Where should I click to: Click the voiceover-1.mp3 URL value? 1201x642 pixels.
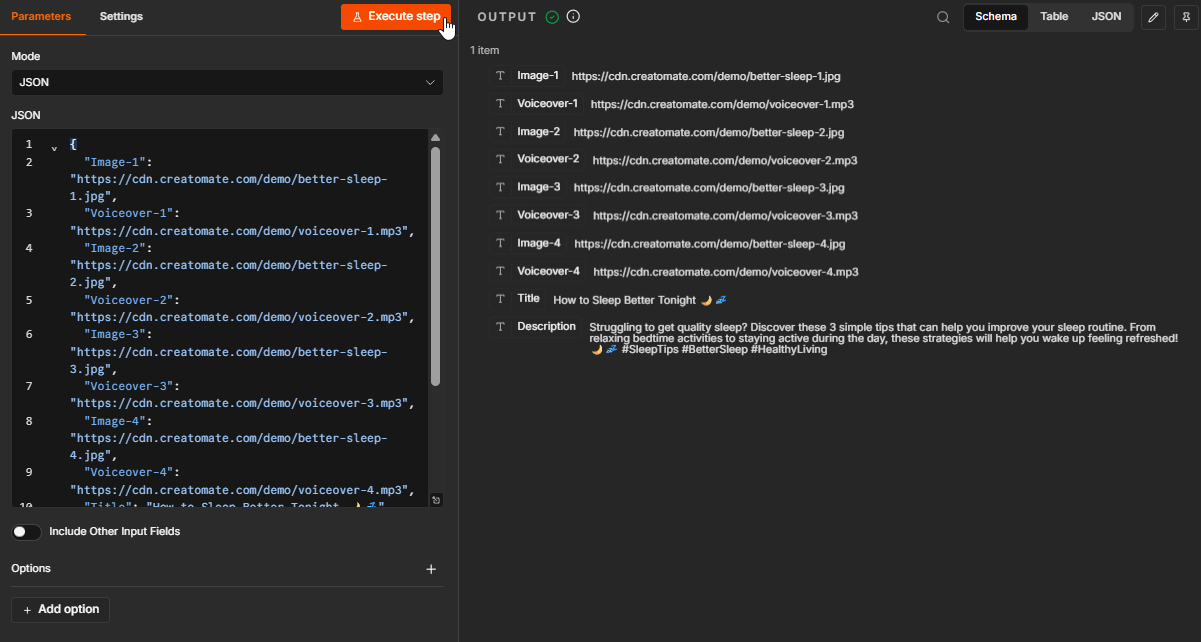click(x=722, y=104)
